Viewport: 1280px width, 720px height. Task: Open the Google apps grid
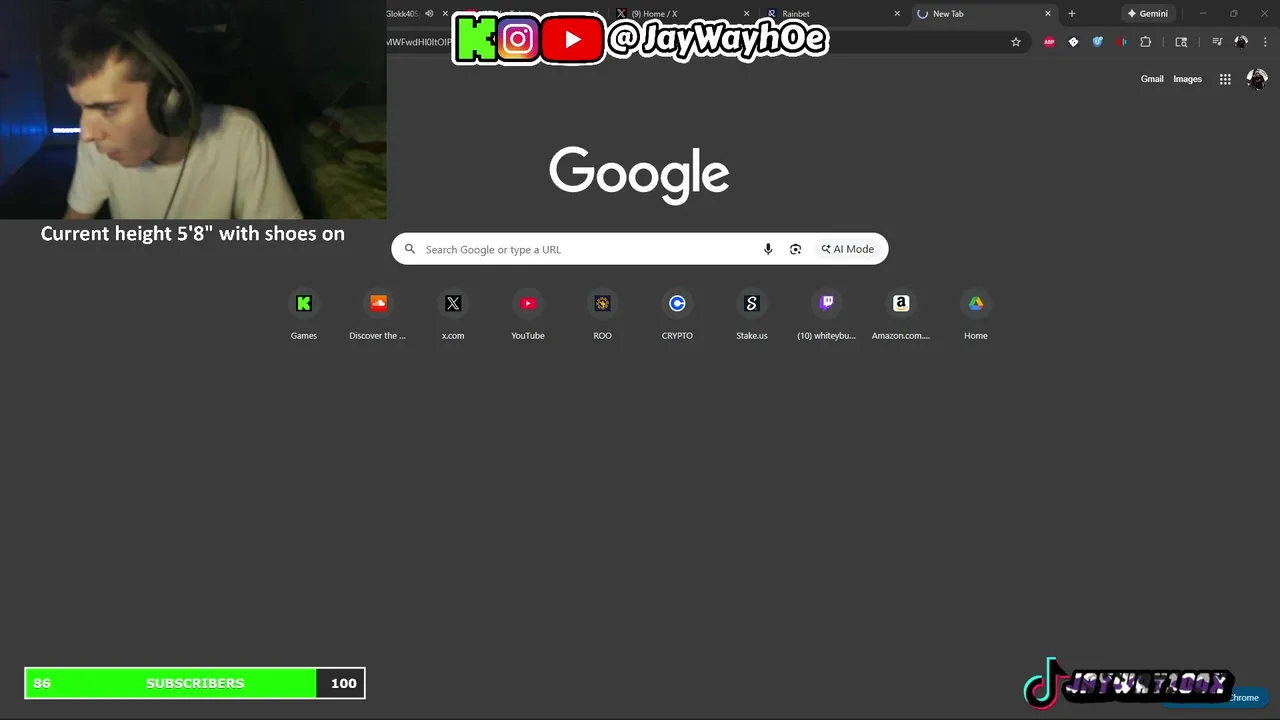[x=1225, y=79]
